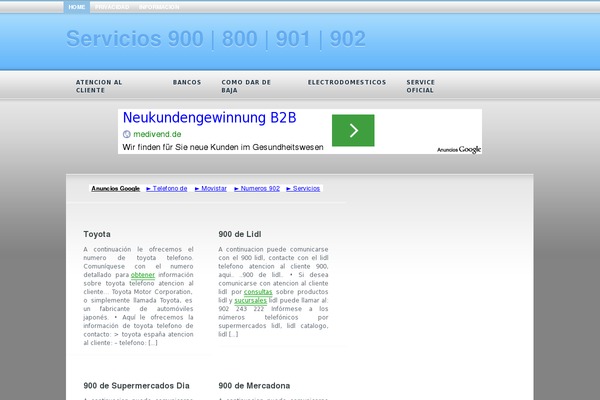Click the green arrow button in ad
The image size is (600, 400).
pos(353,130)
